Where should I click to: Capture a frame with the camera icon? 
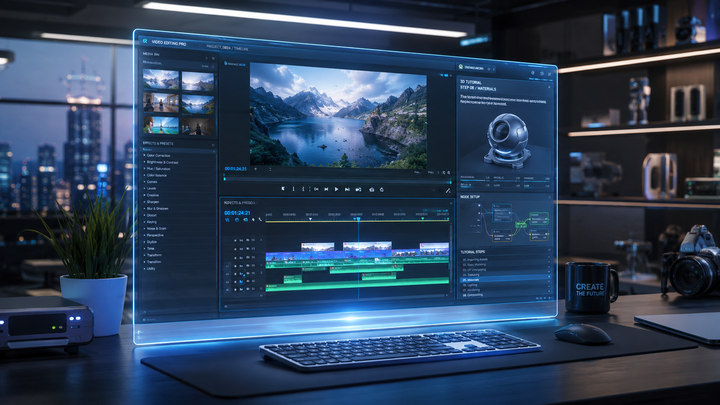(x=371, y=189)
